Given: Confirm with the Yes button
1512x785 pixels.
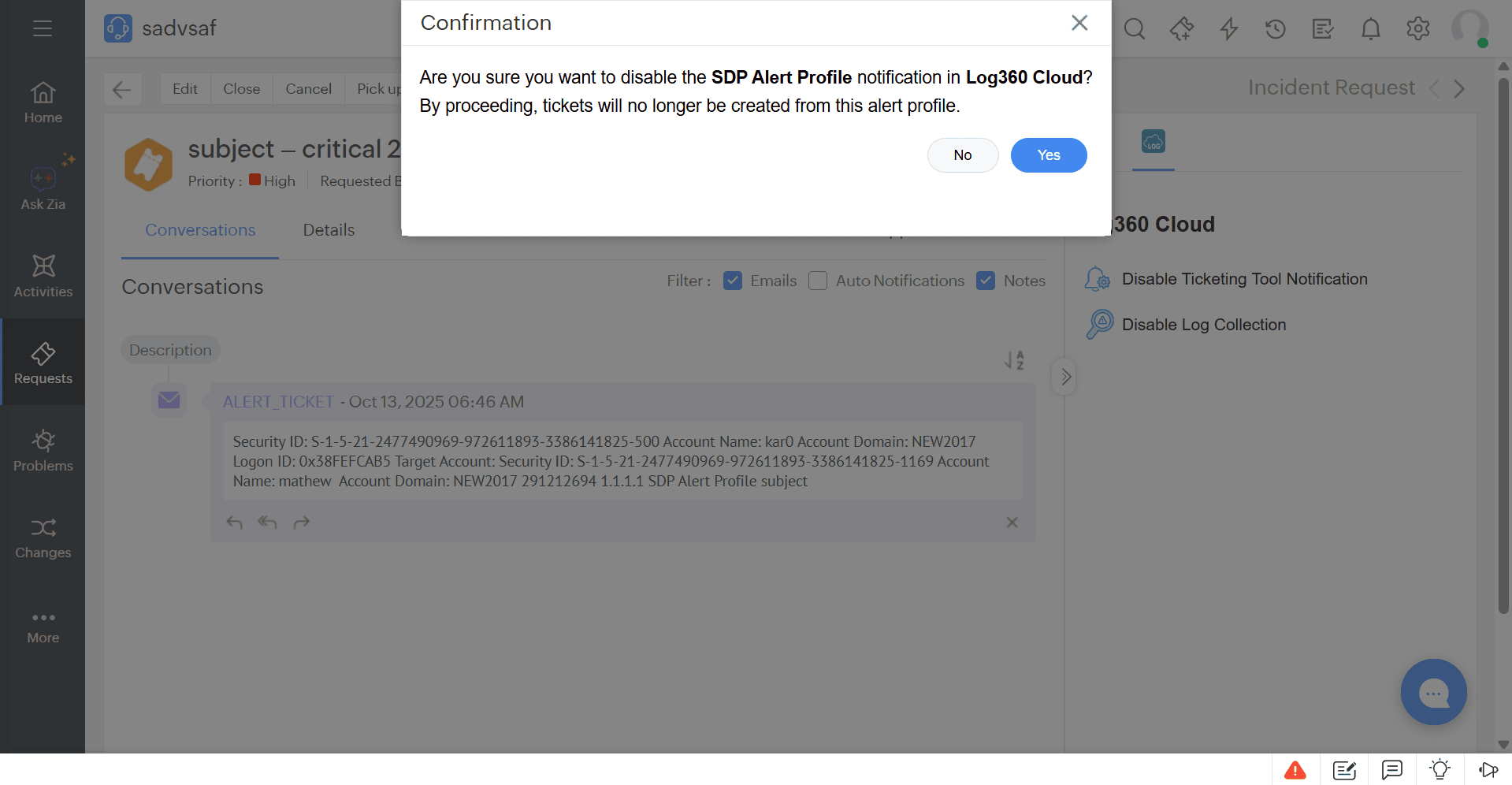Looking at the screenshot, I should point(1049,155).
